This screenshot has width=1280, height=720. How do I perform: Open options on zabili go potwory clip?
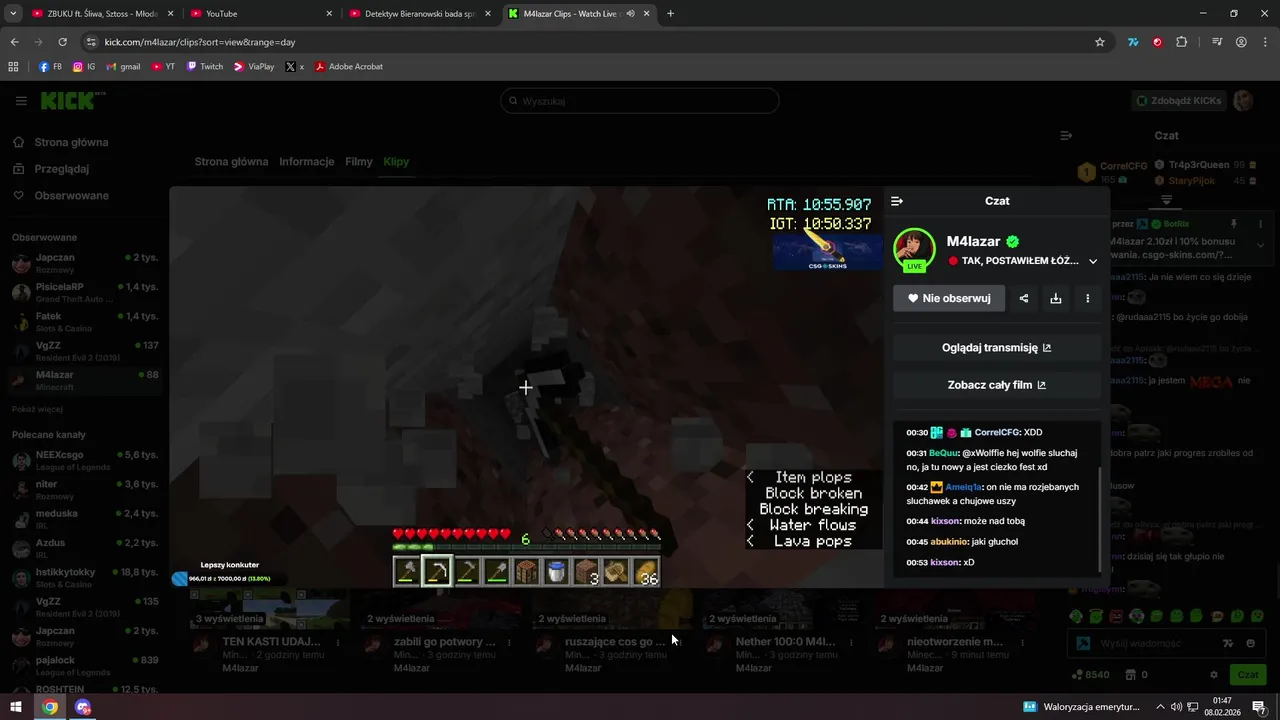[x=509, y=642]
